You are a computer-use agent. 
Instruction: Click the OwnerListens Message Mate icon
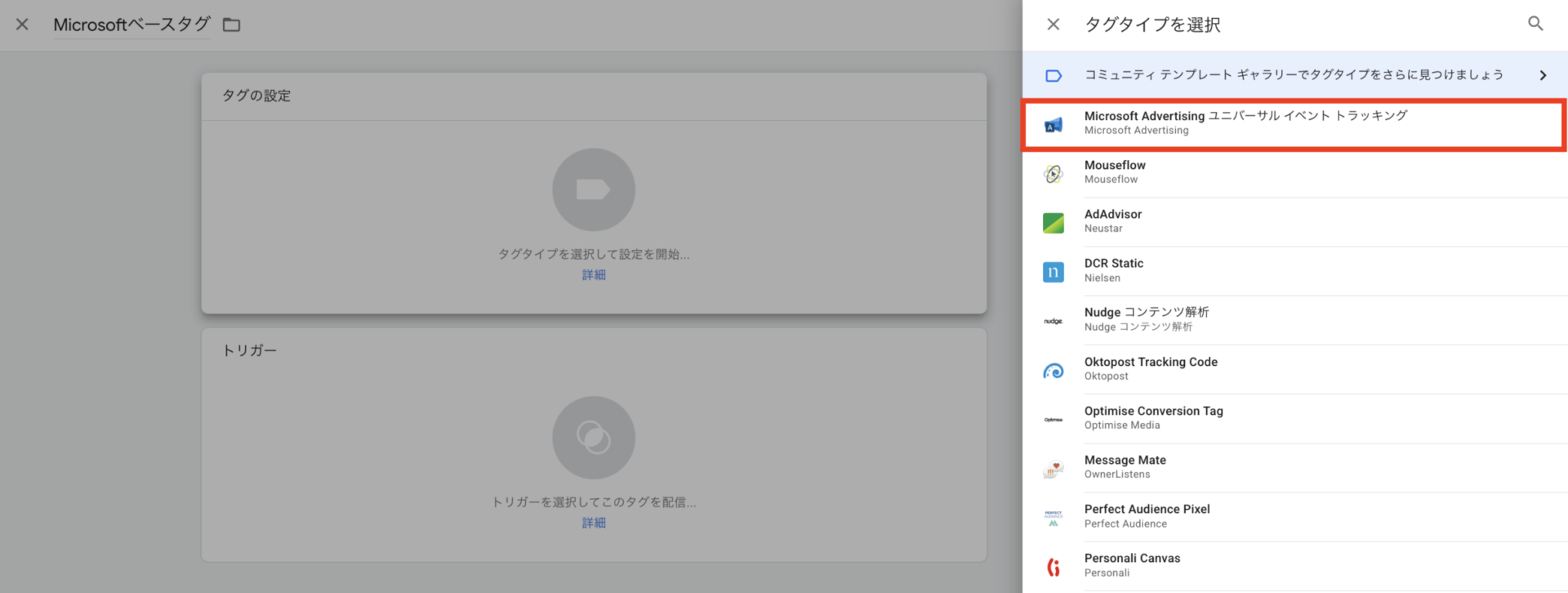pyautogui.click(x=1053, y=469)
